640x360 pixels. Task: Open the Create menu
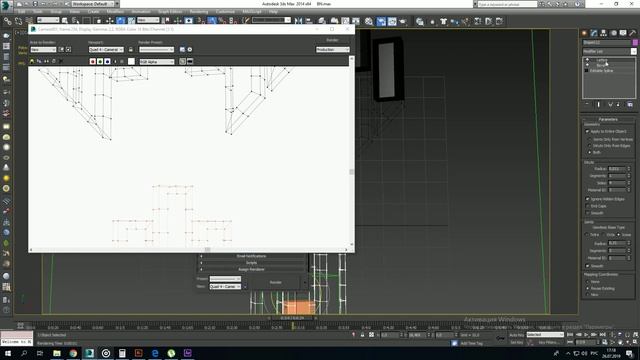(x=93, y=12)
